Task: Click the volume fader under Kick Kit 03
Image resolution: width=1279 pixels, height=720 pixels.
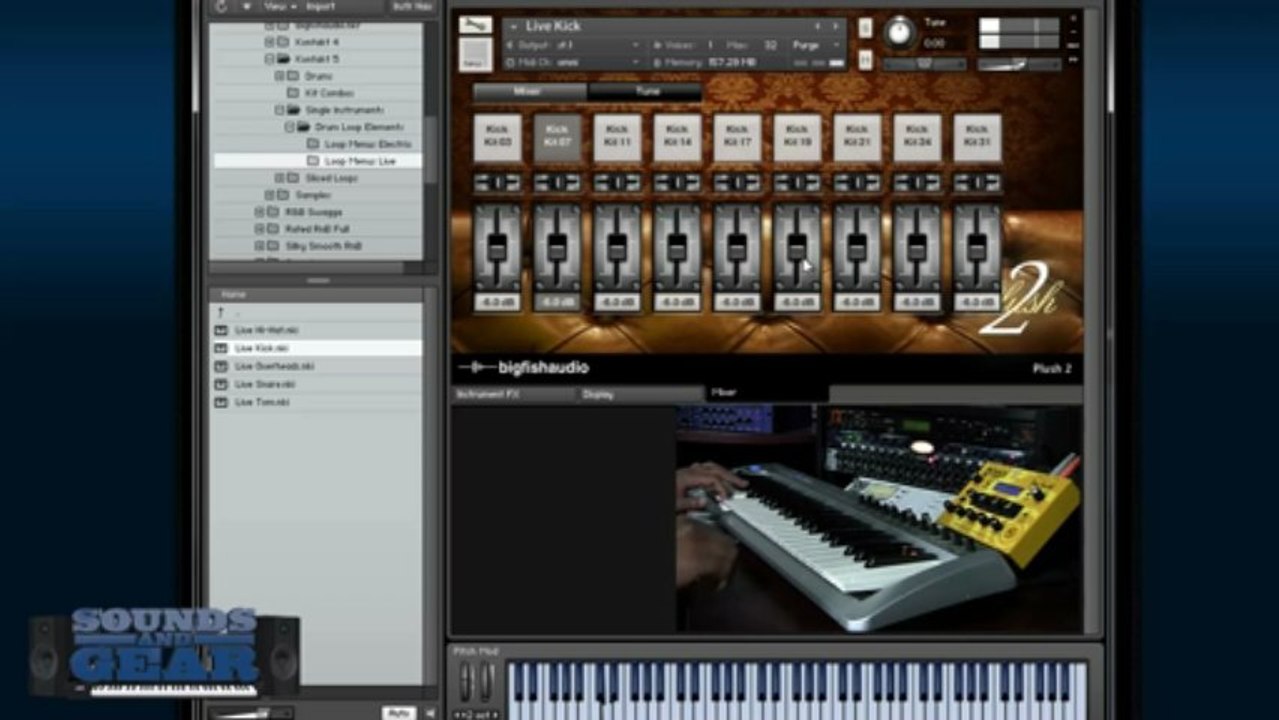Action: (x=497, y=248)
